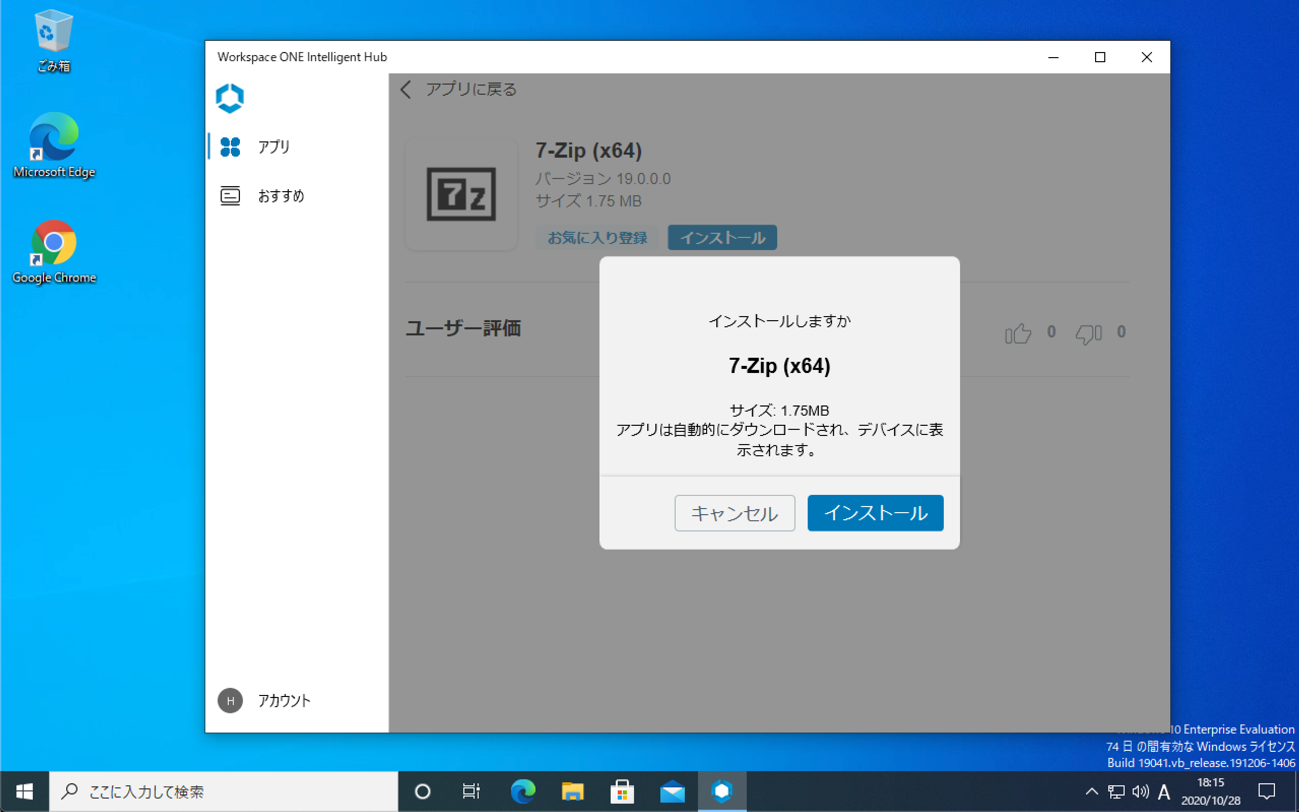The width and height of the screenshot is (1299, 812).
Task: Click the thumbs-up rating icon
Action: tap(1018, 333)
